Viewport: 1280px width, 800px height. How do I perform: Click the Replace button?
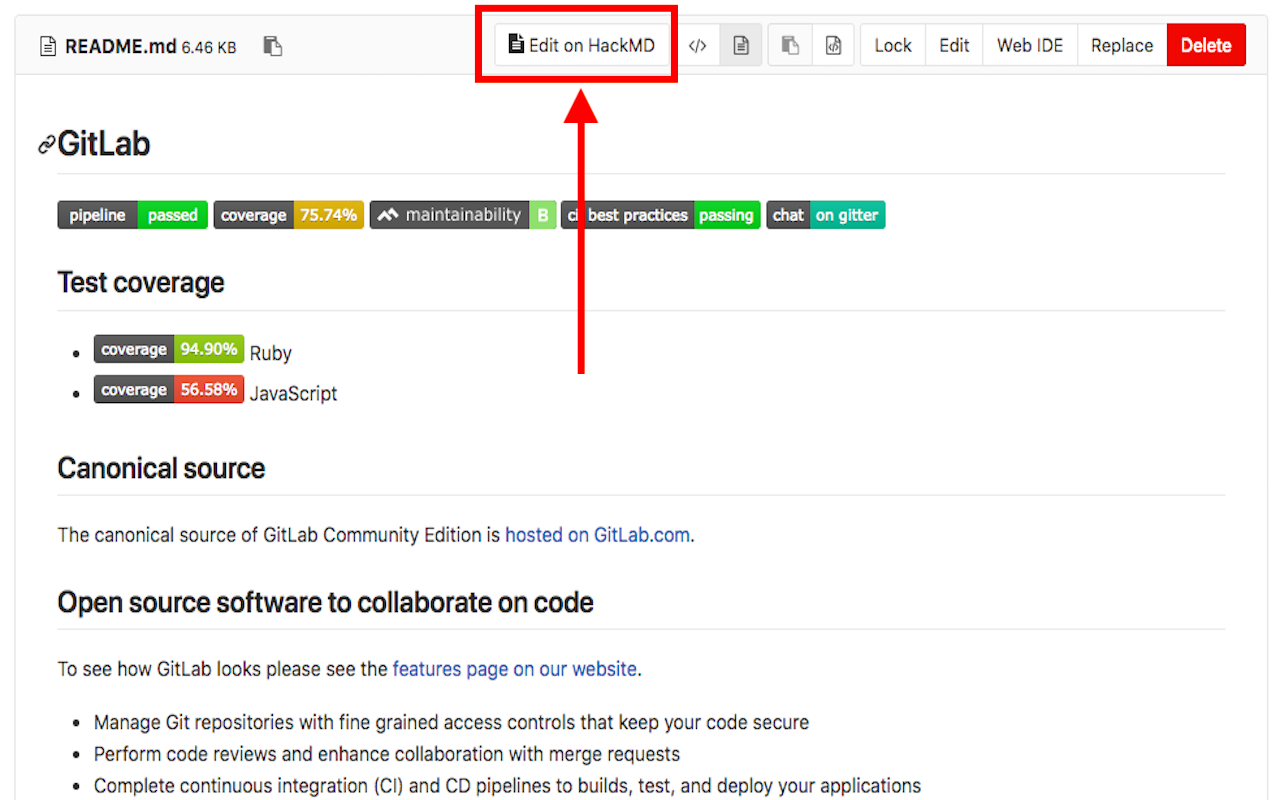[1122, 45]
